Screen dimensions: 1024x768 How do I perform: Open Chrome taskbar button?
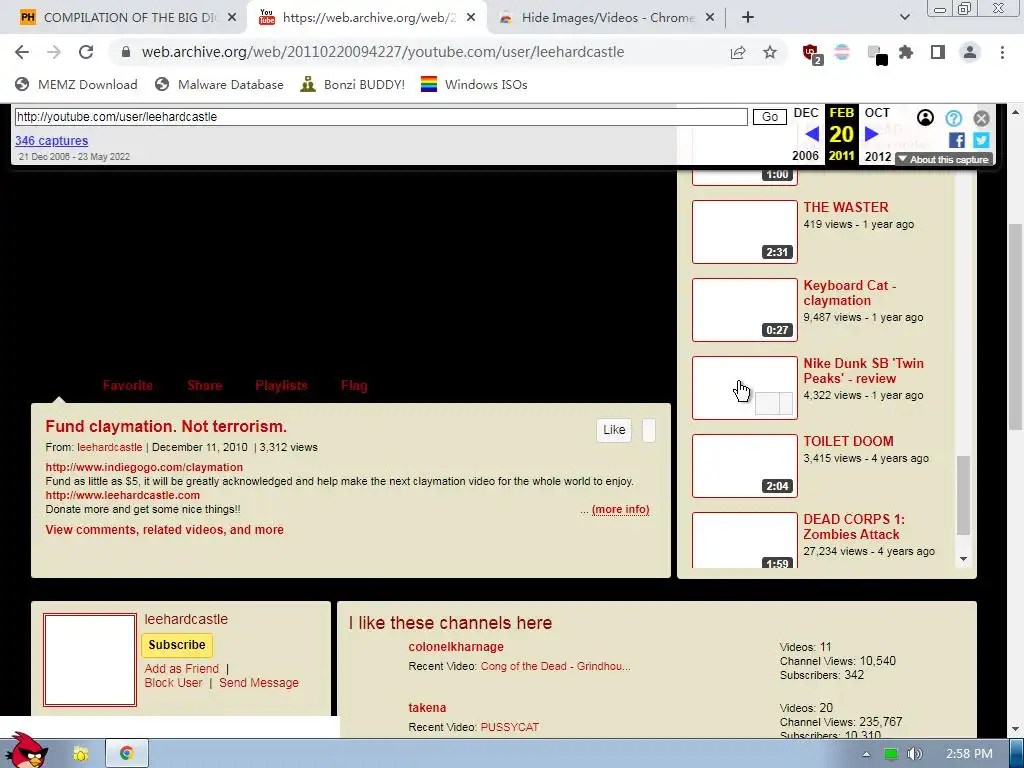coord(127,754)
